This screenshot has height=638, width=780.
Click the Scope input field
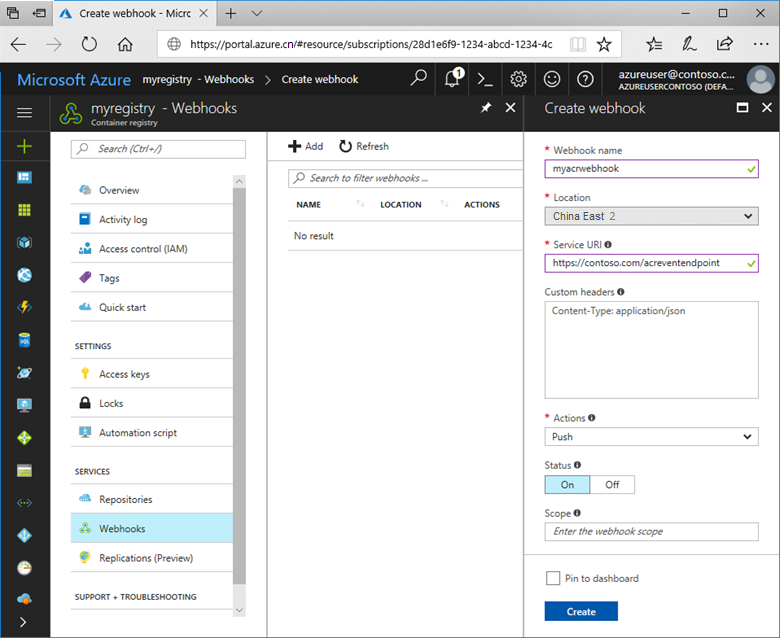point(651,531)
